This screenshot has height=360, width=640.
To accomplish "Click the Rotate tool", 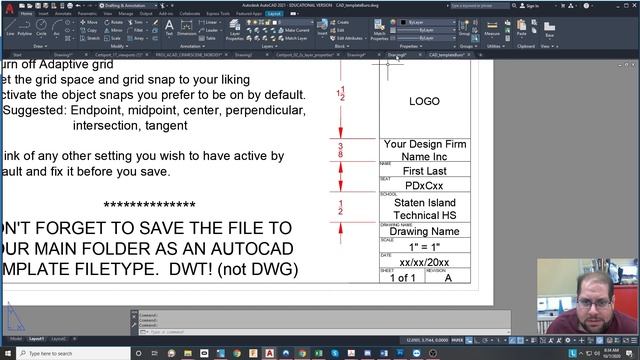I will pyautogui.click(x=113, y=22).
